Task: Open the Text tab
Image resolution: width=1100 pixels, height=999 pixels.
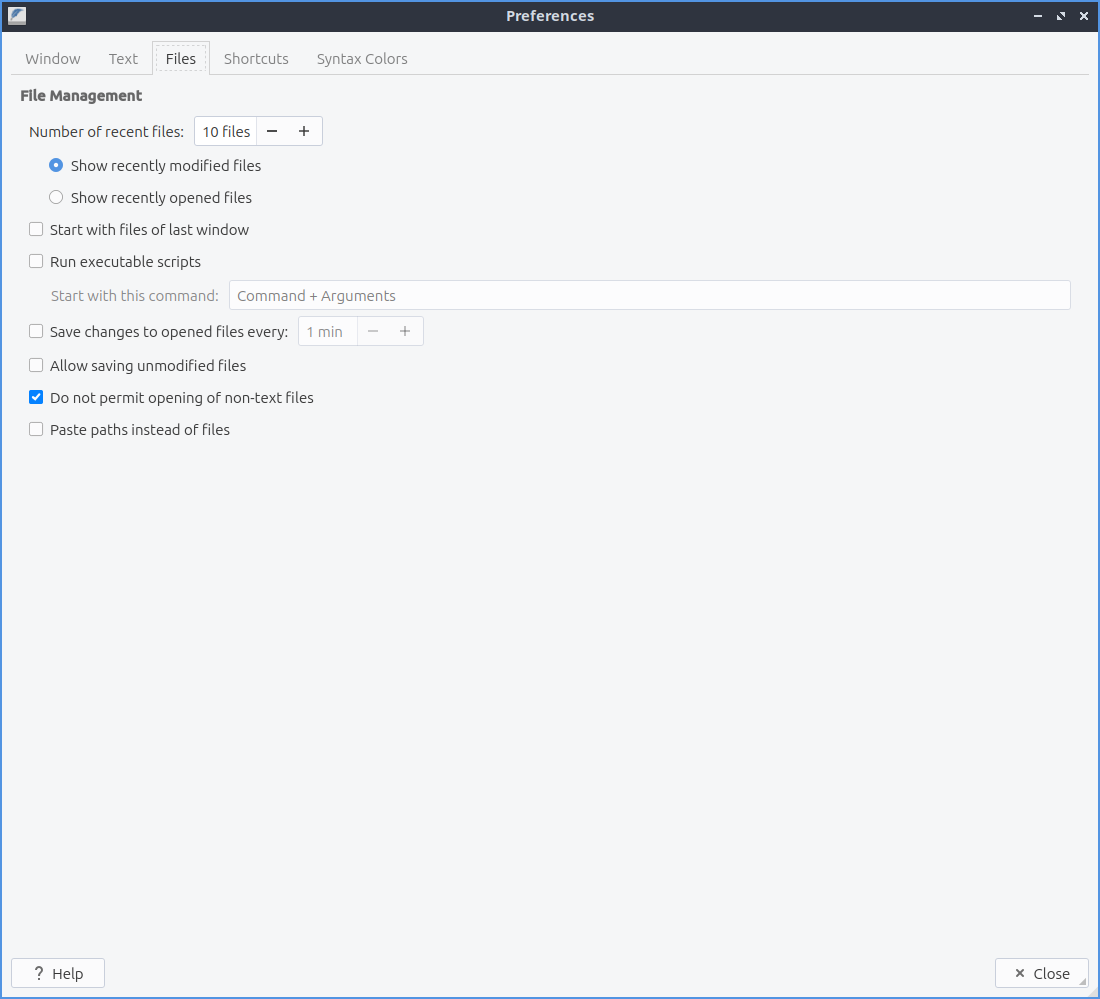Action: [x=123, y=59]
